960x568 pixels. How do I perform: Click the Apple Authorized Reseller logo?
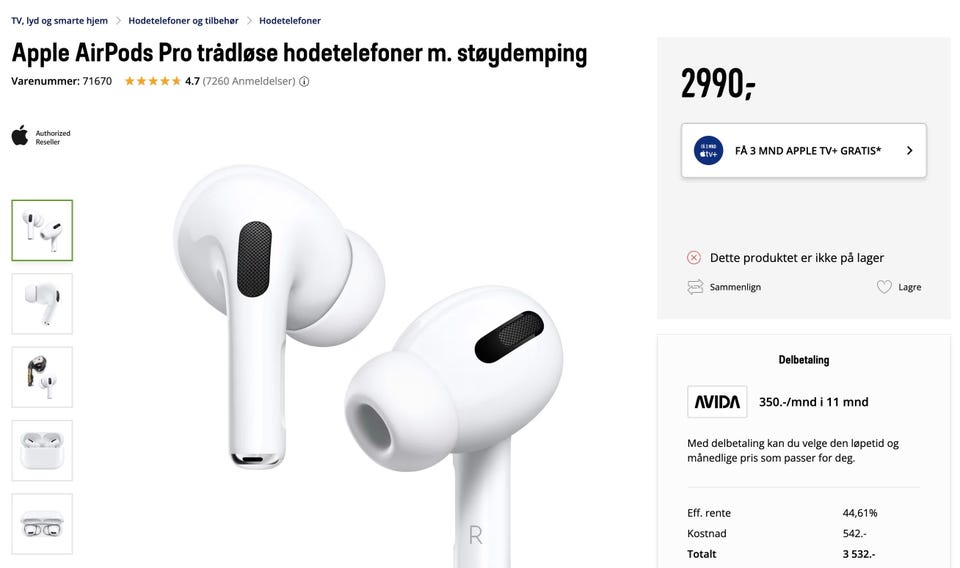[41, 136]
